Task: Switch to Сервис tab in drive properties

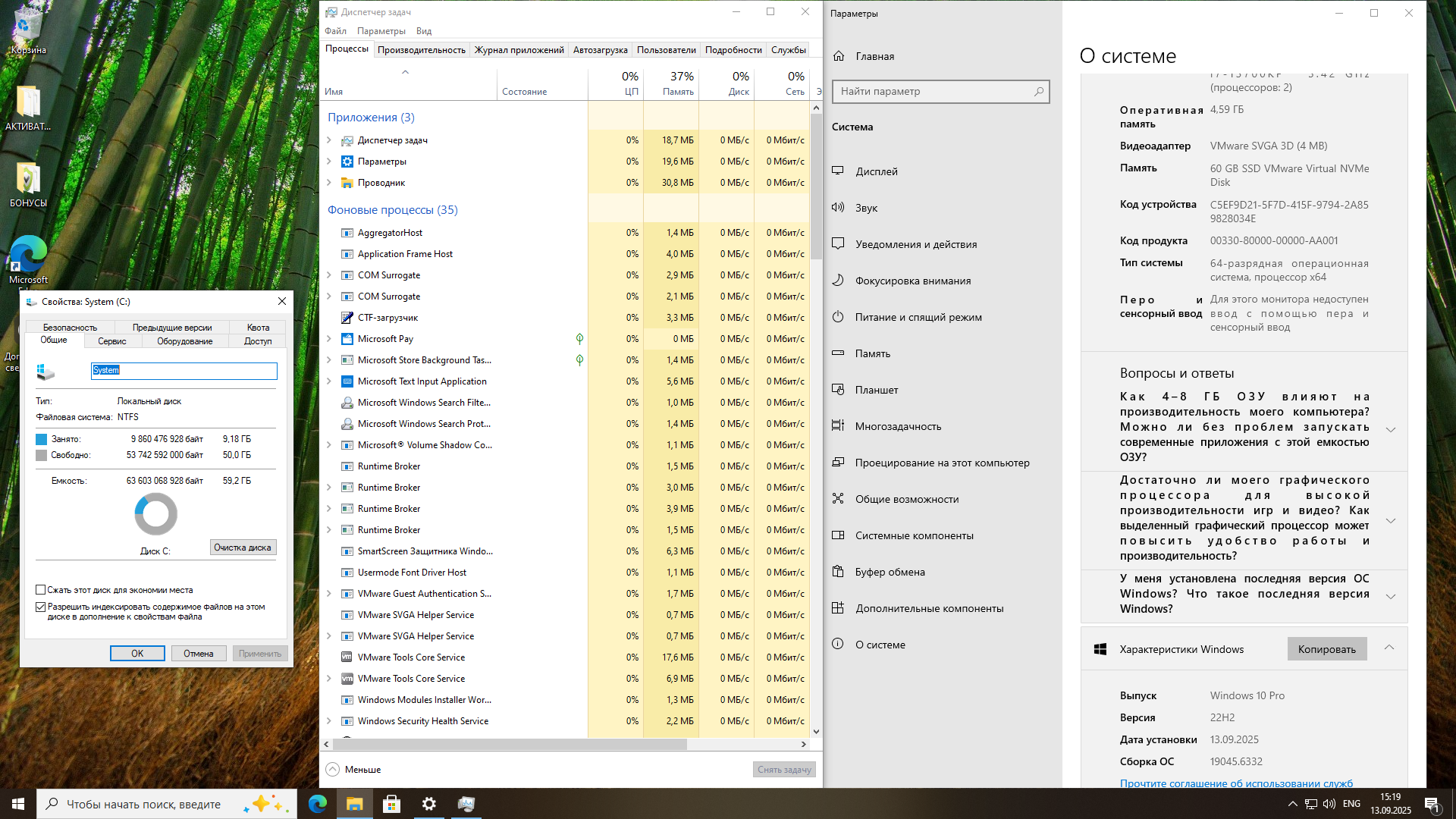Action: 112,341
